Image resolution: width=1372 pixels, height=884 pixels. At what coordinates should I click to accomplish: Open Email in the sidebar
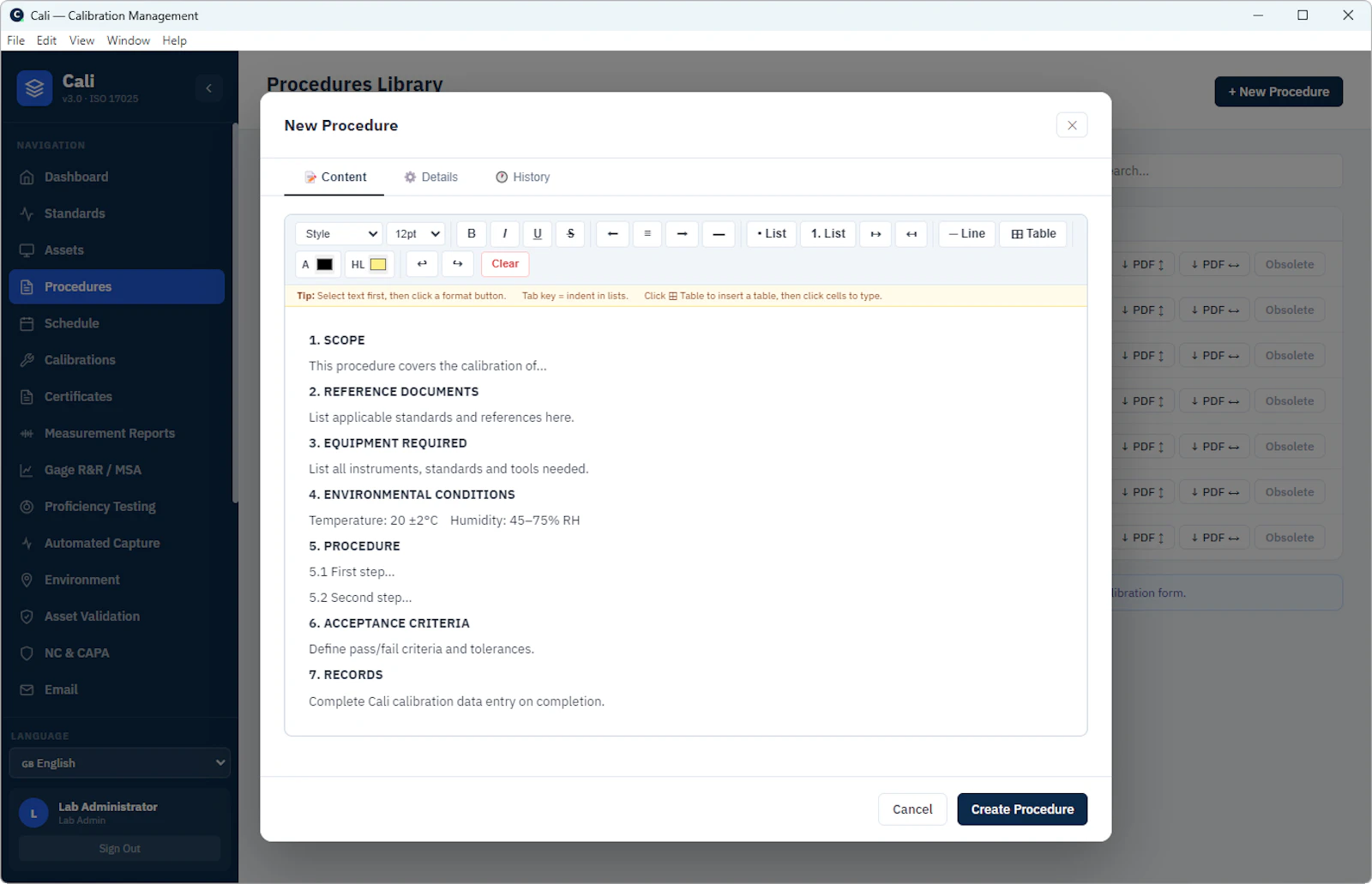coord(117,689)
